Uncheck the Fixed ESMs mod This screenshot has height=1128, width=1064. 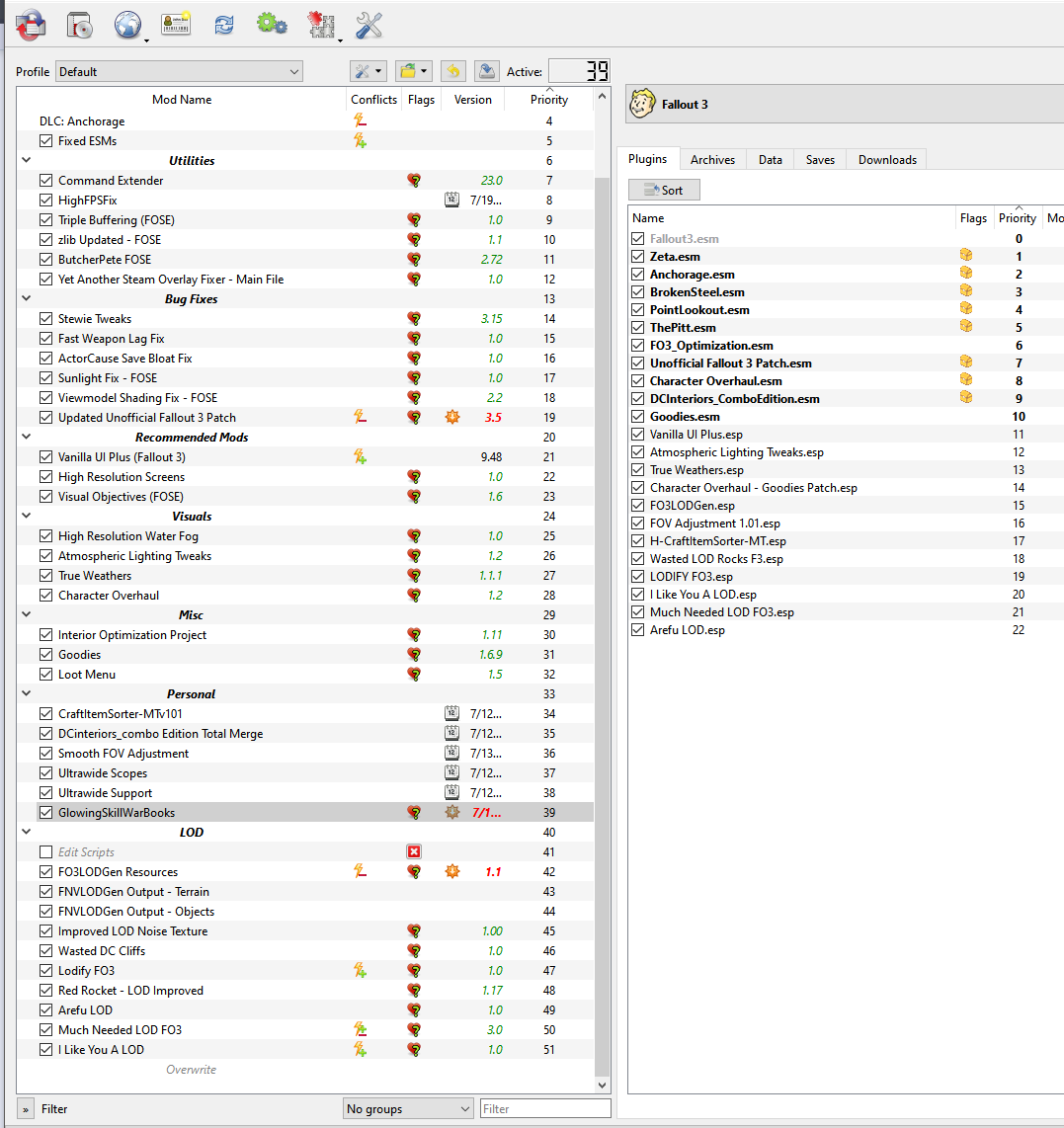click(46, 141)
